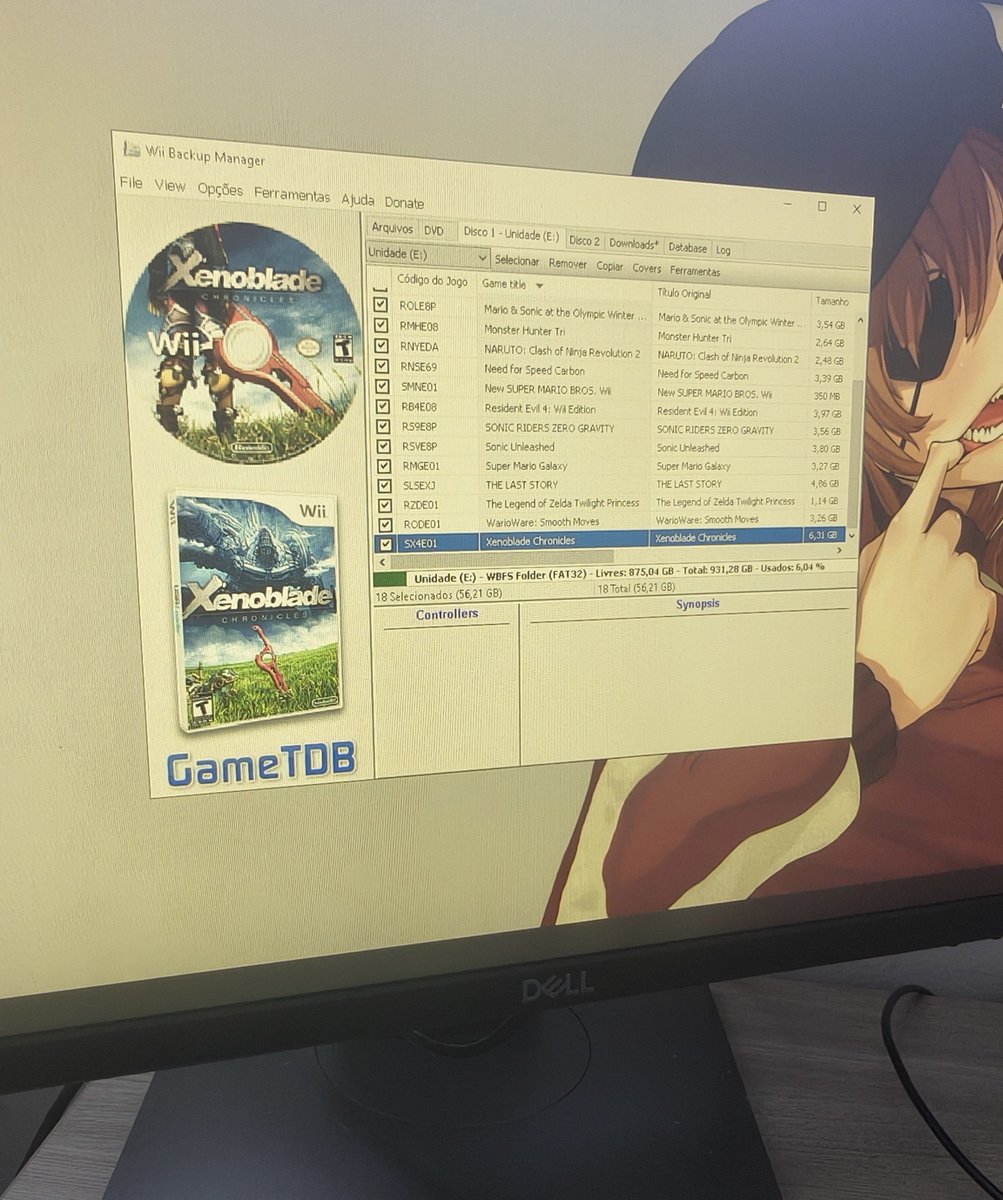
Task: Open the Opções menu
Action: click(x=220, y=190)
